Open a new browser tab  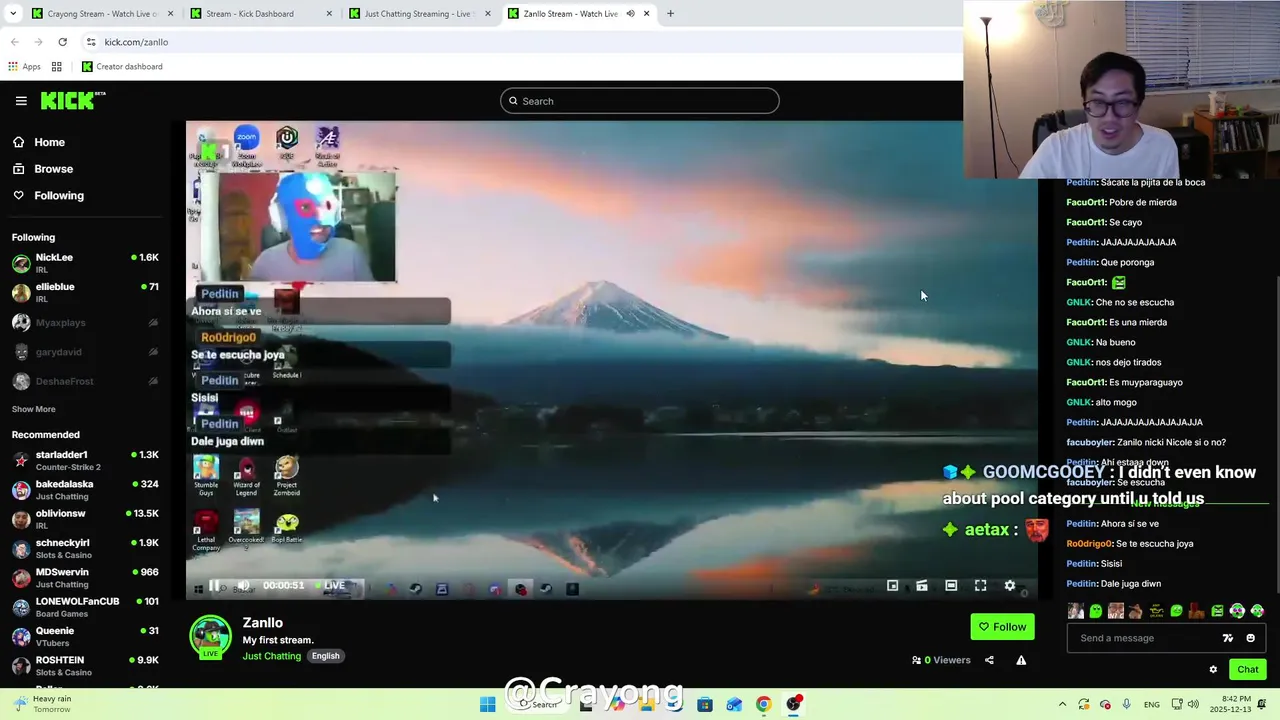coord(670,14)
